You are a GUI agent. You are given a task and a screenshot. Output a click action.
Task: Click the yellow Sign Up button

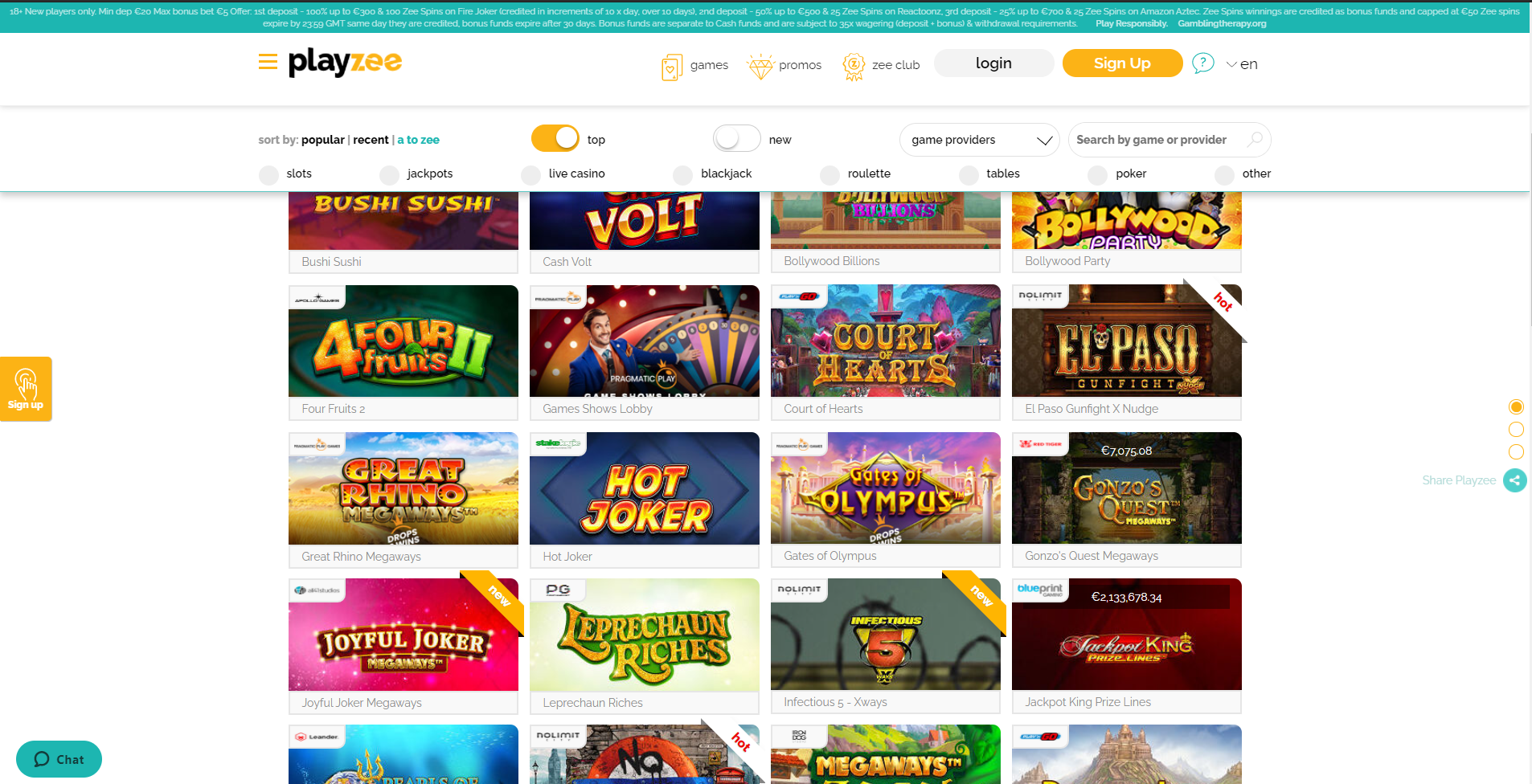click(1122, 63)
